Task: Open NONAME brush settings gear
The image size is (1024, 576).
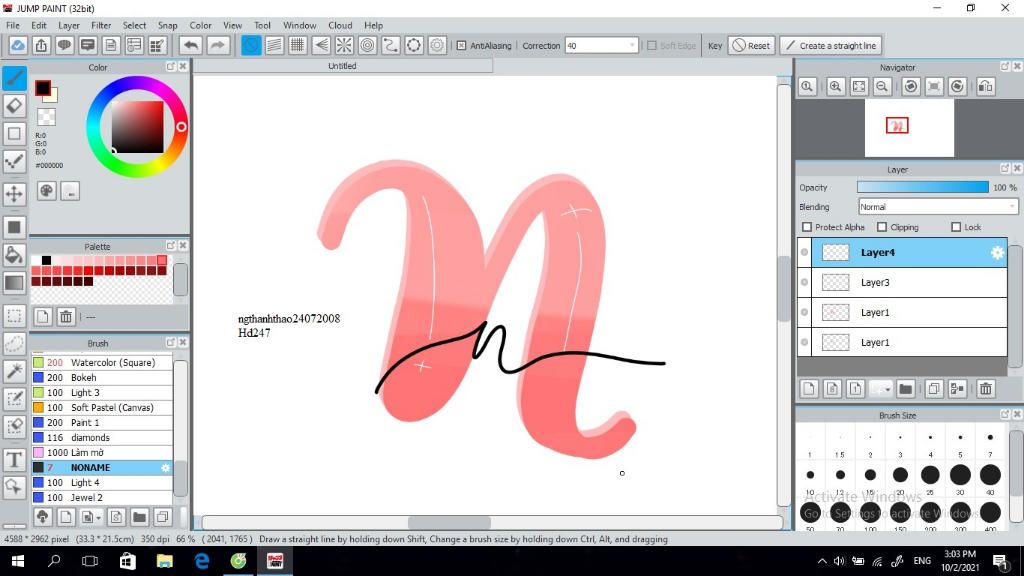Action: (165, 468)
